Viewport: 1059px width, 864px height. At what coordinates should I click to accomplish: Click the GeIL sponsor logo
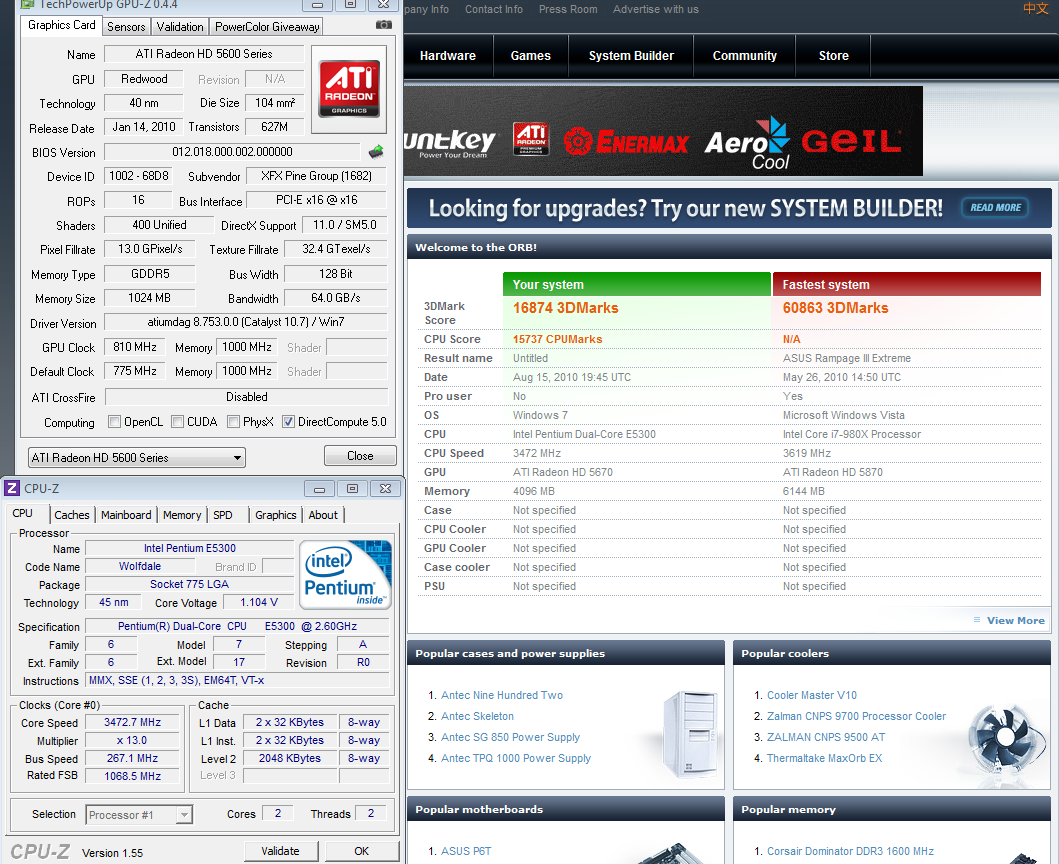851,141
